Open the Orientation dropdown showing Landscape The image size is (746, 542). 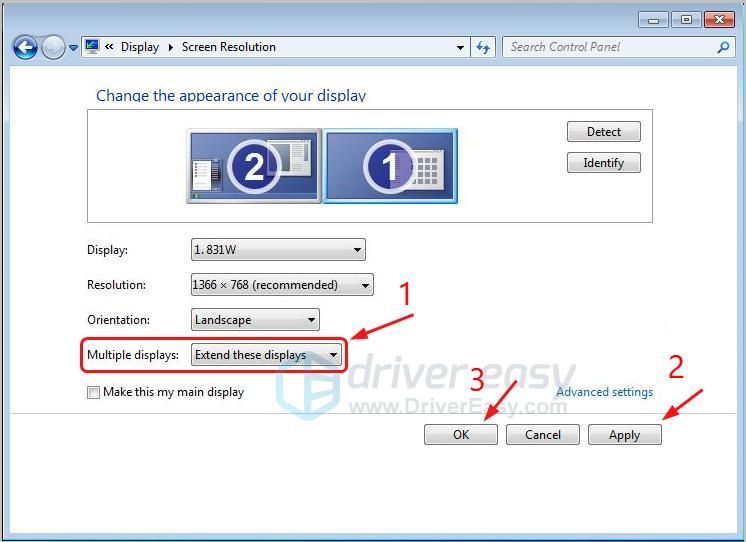coord(255,320)
